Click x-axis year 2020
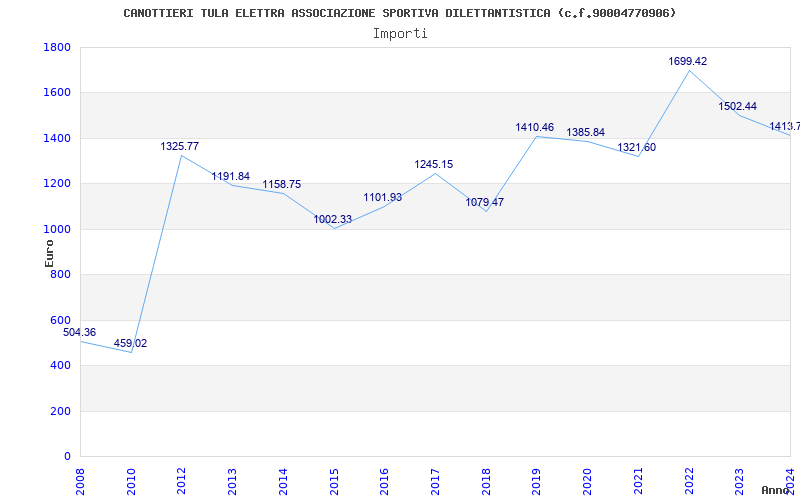 [x=588, y=481]
